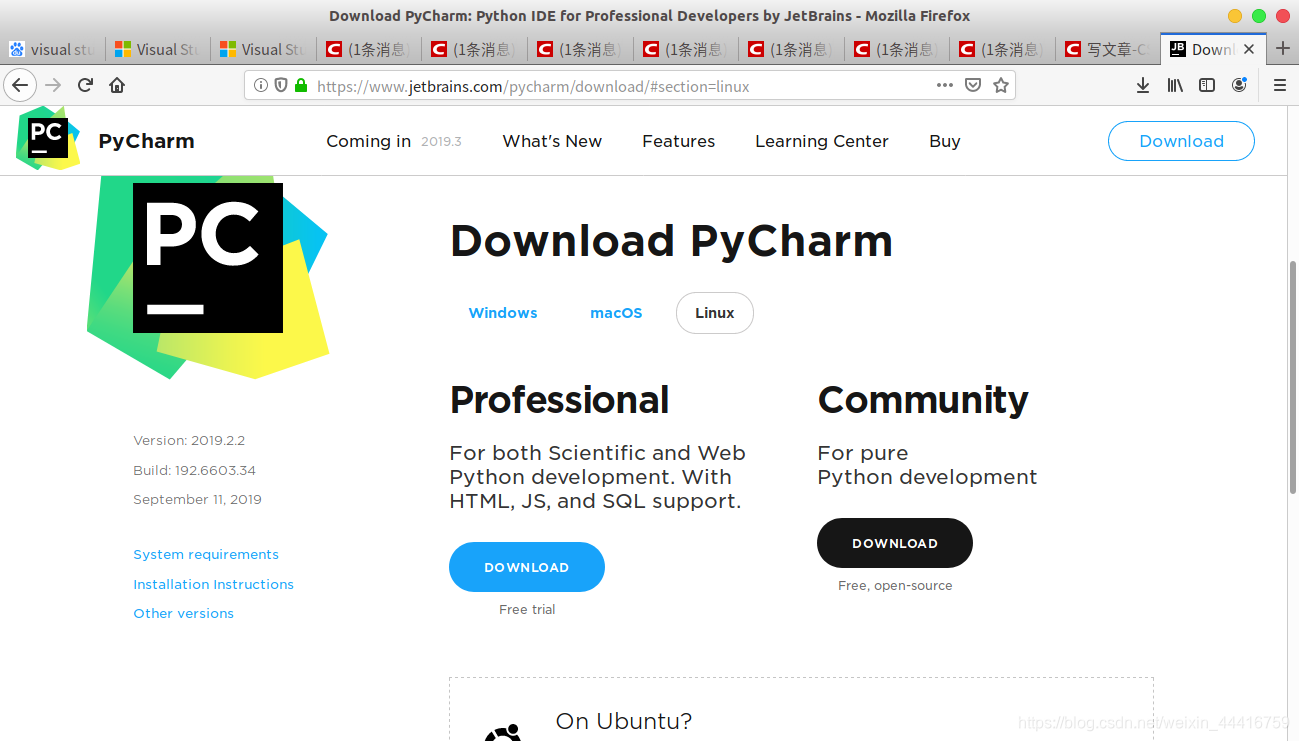Open the page actions three-dot menu

(945, 85)
